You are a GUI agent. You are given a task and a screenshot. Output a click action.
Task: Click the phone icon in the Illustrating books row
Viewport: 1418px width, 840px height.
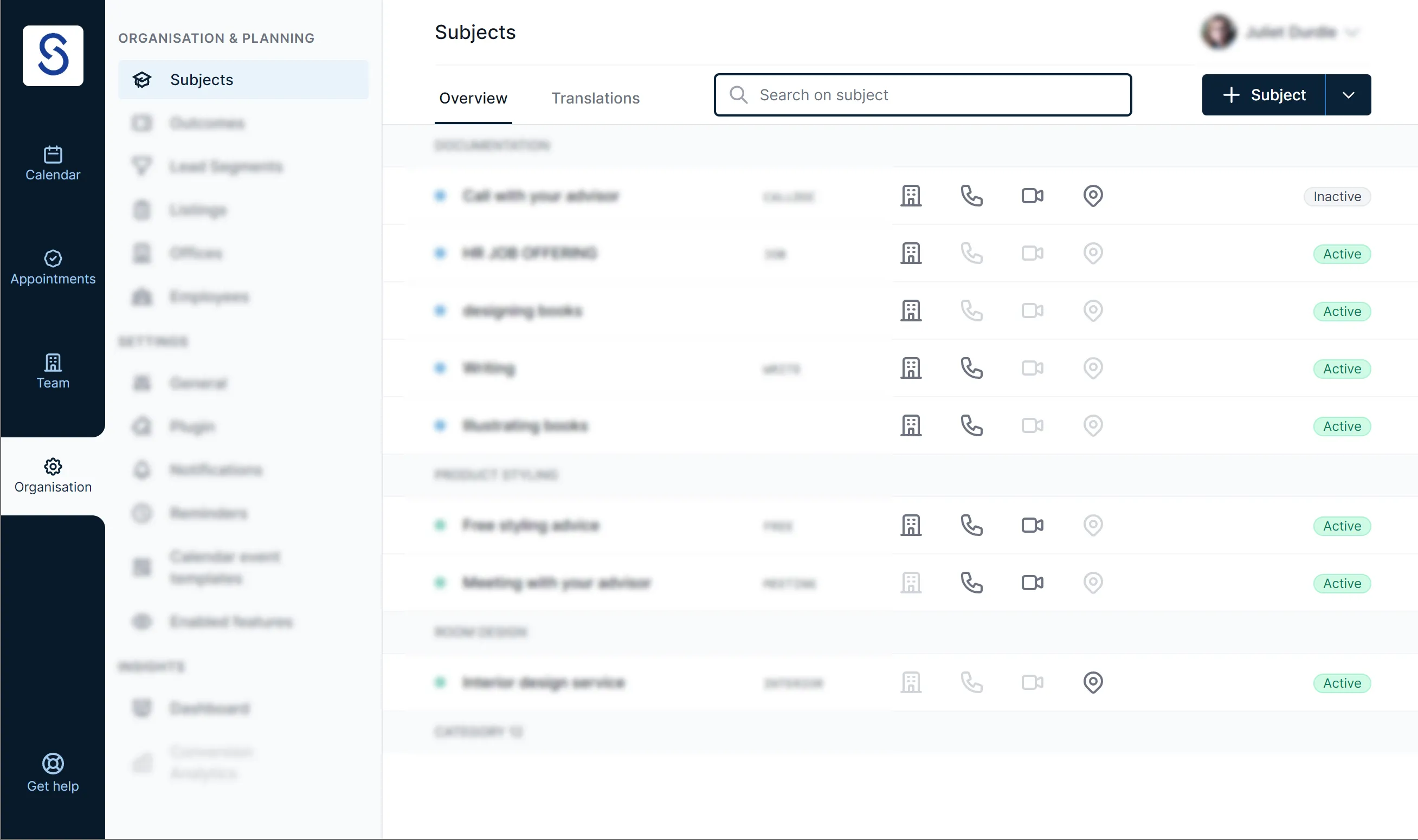point(971,425)
